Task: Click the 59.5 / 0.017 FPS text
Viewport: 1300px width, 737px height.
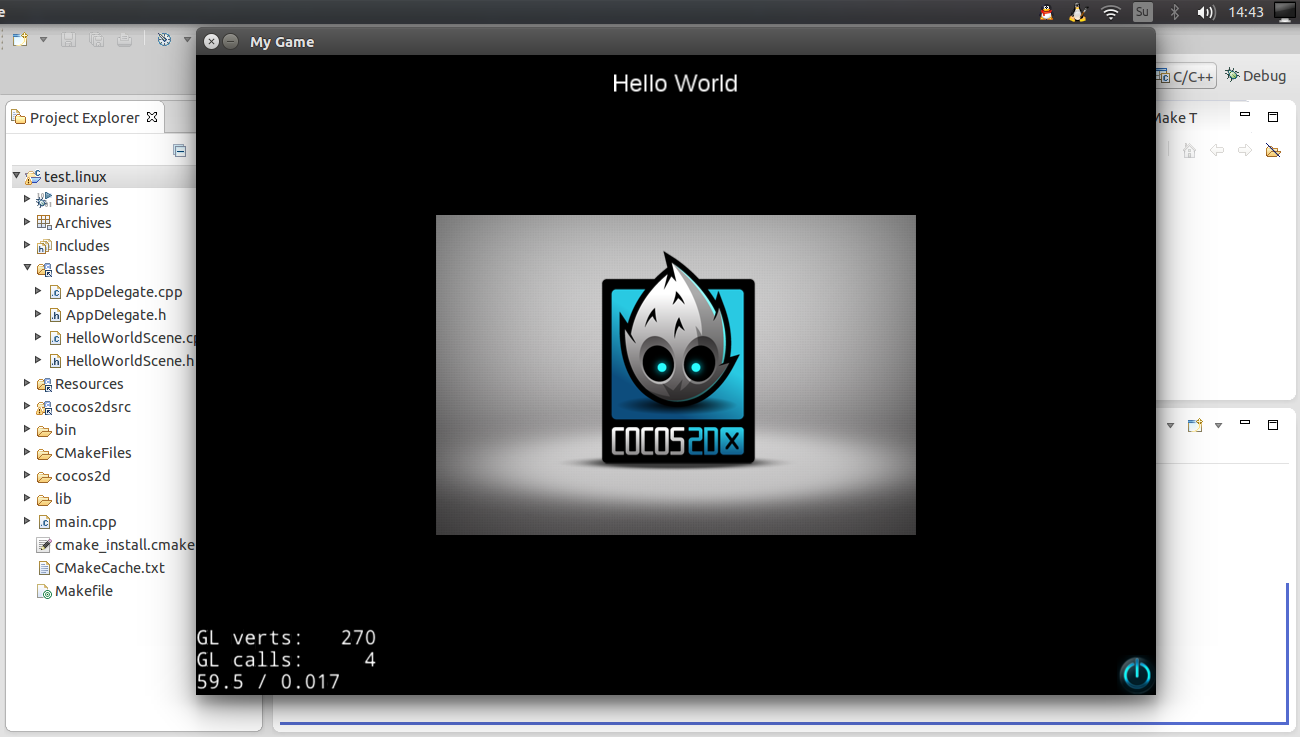Action: click(x=268, y=682)
